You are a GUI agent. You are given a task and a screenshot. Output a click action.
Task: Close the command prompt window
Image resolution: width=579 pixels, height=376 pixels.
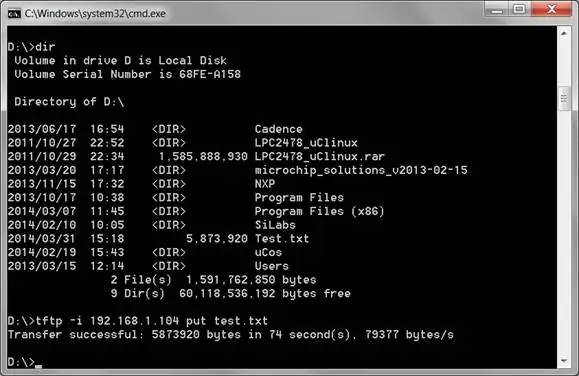[552, 10]
